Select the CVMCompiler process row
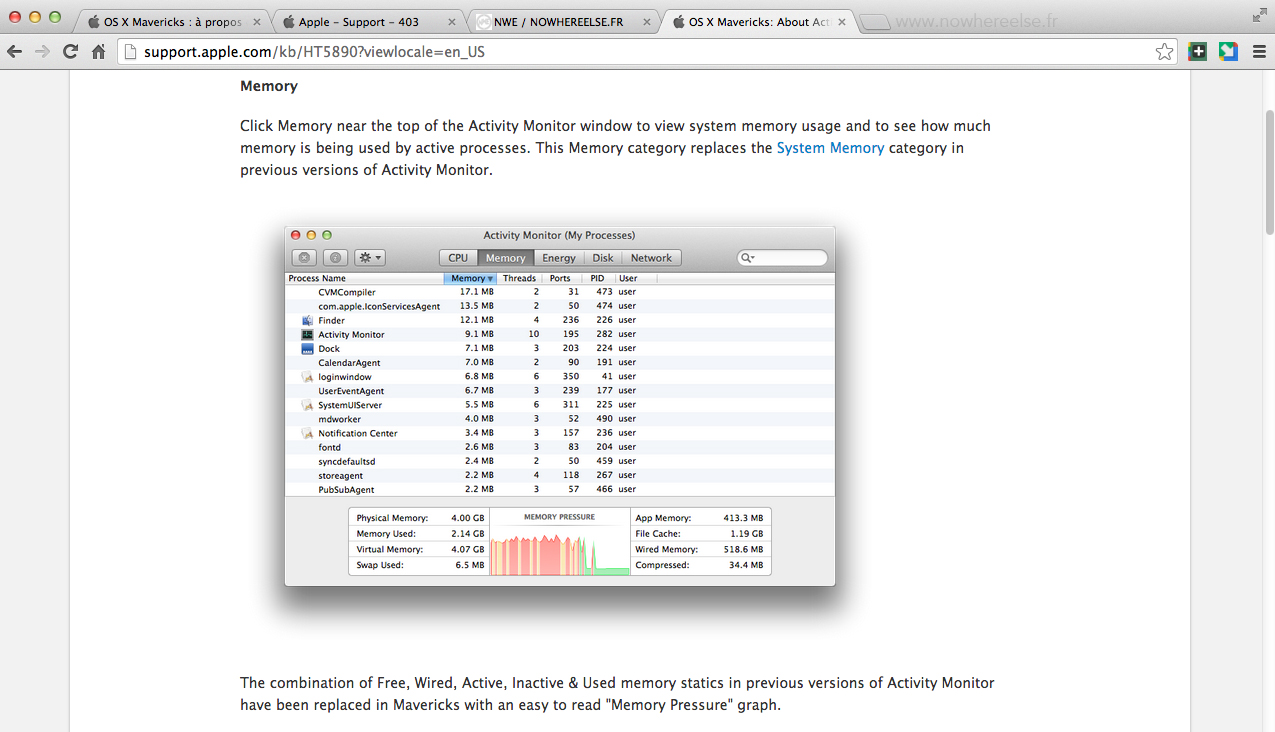Viewport: 1275px width, 732px height. [560, 292]
